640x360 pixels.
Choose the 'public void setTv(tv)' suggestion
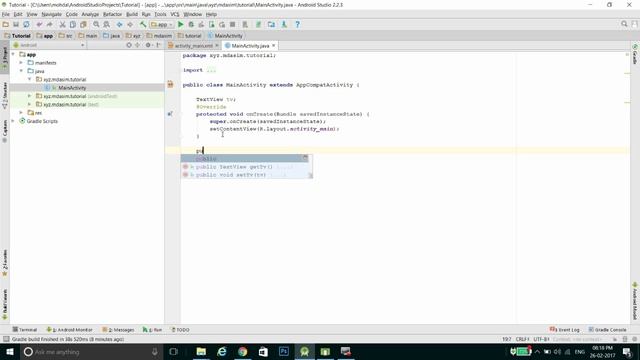(x=245, y=175)
